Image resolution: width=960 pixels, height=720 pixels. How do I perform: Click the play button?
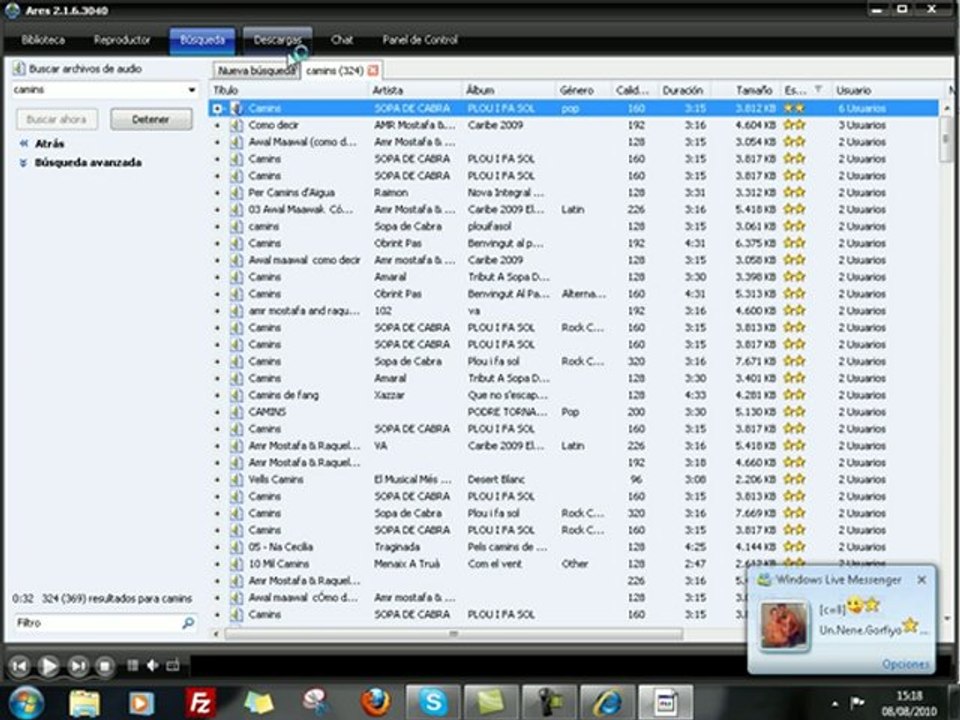[48, 666]
